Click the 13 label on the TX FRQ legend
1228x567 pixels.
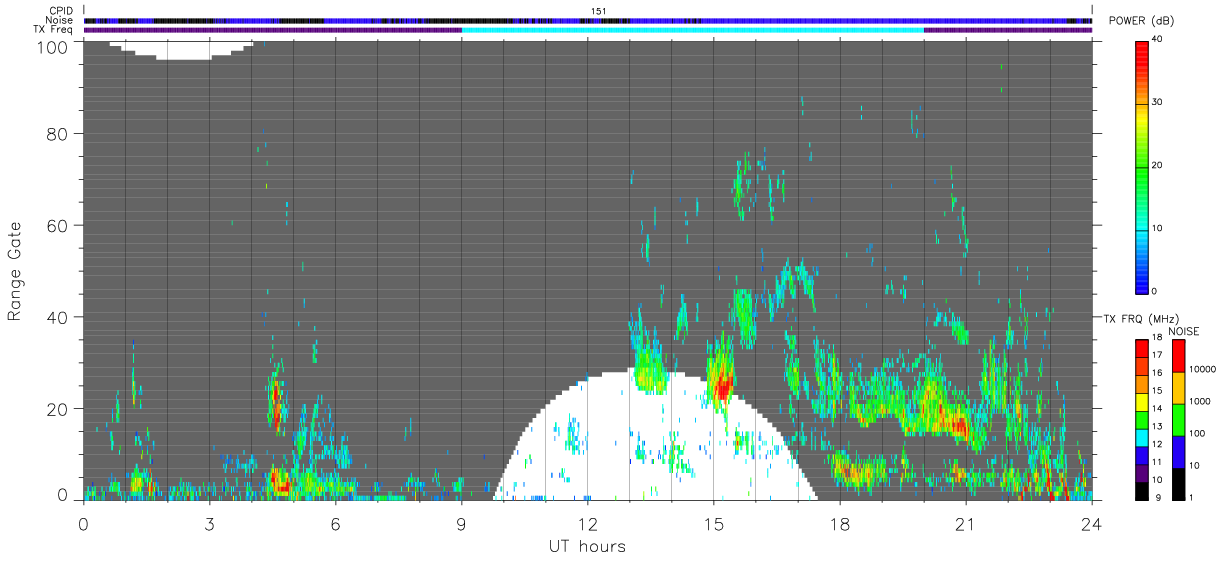pos(1155,426)
